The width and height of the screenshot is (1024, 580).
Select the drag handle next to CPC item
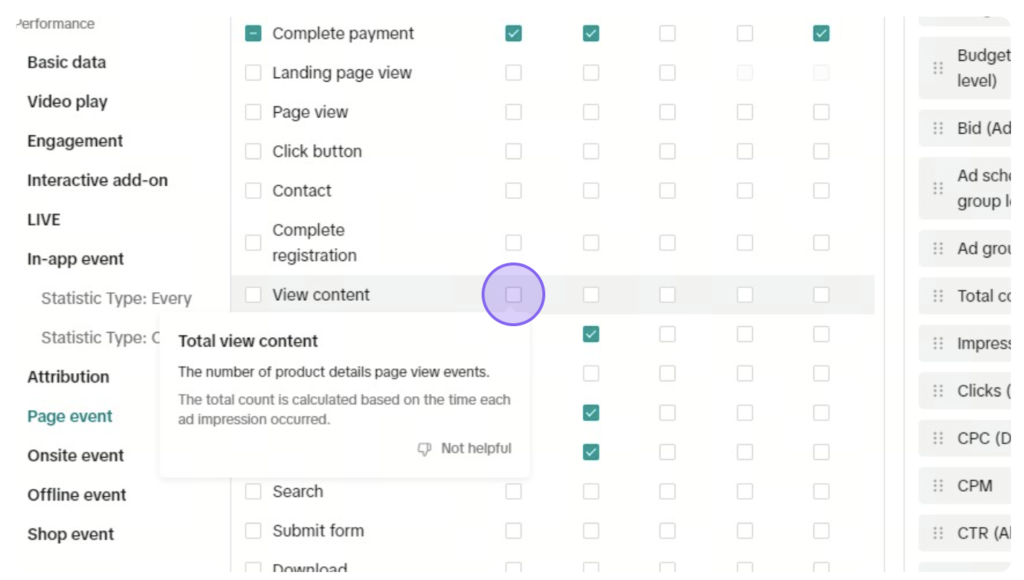pos(938,438)
